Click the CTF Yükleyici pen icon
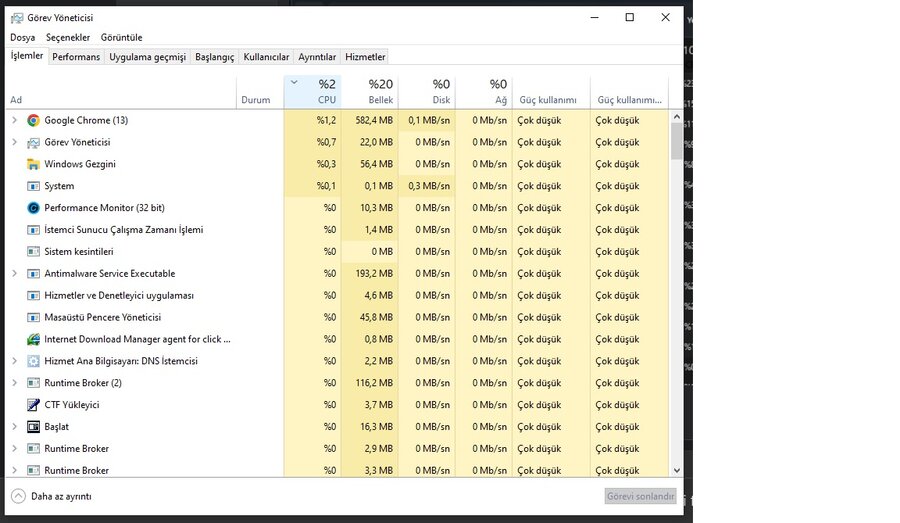 point(33,405)
